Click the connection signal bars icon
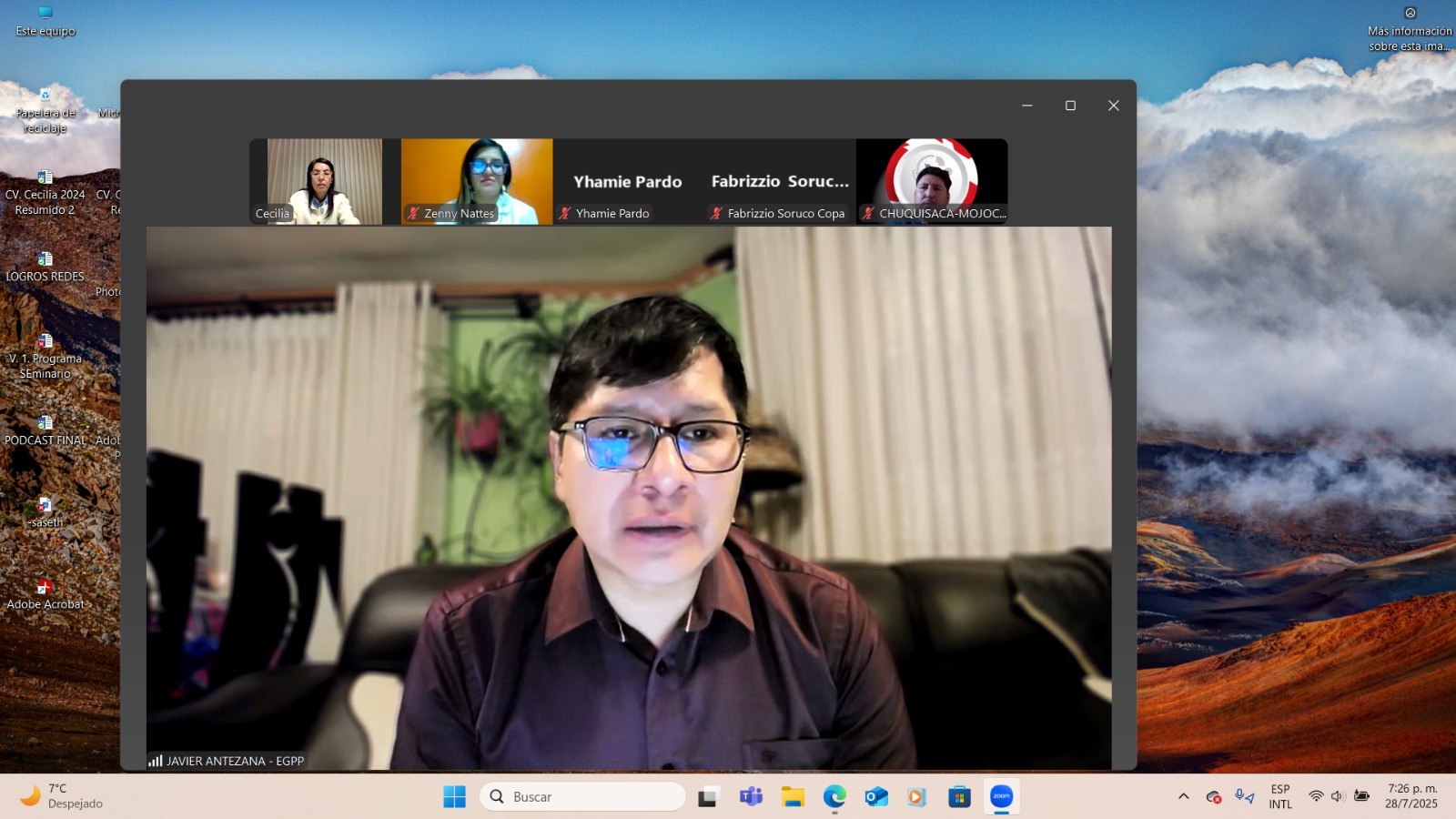1456x819 pixels. 155,761
